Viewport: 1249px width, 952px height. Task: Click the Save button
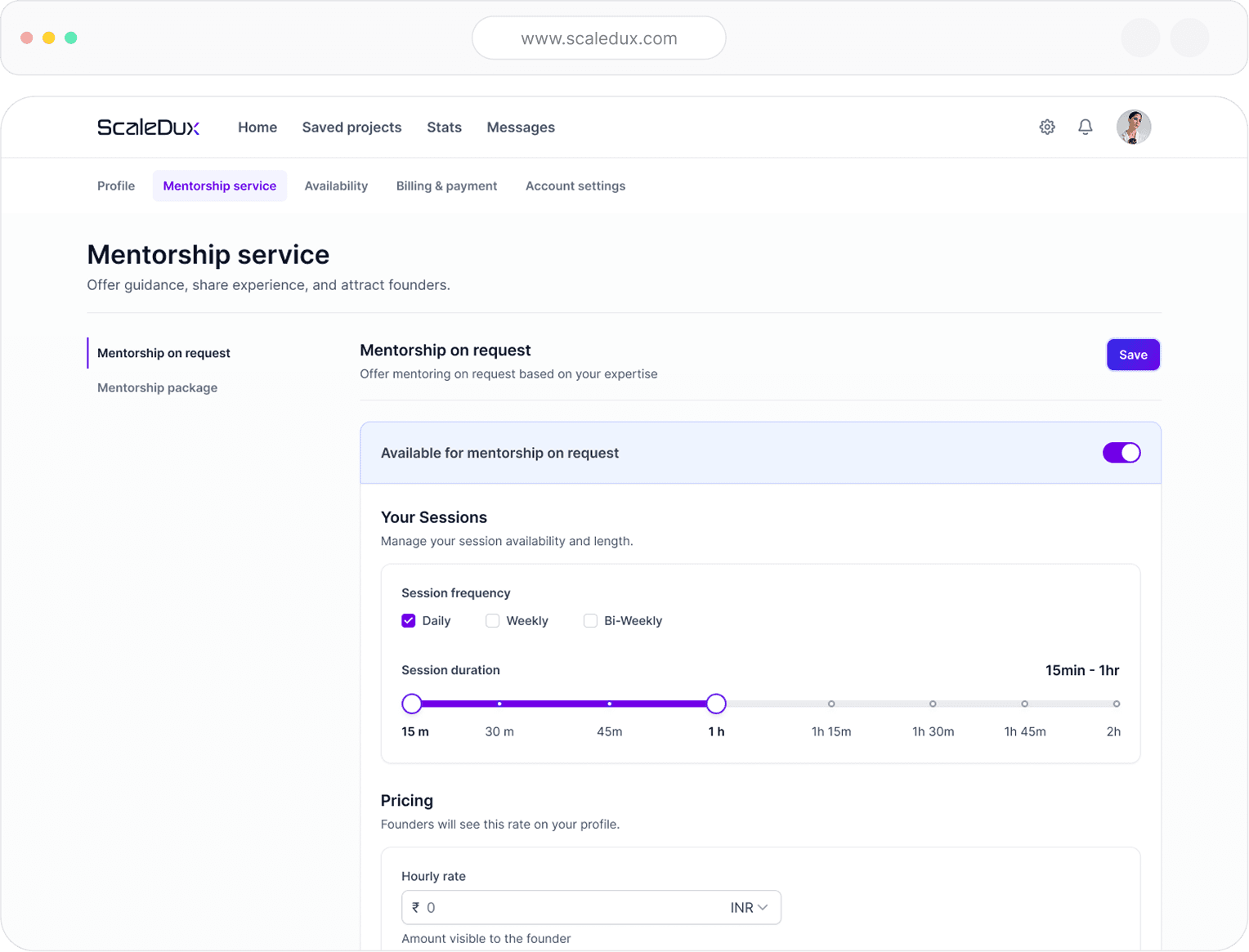[x=1133, y=355]
